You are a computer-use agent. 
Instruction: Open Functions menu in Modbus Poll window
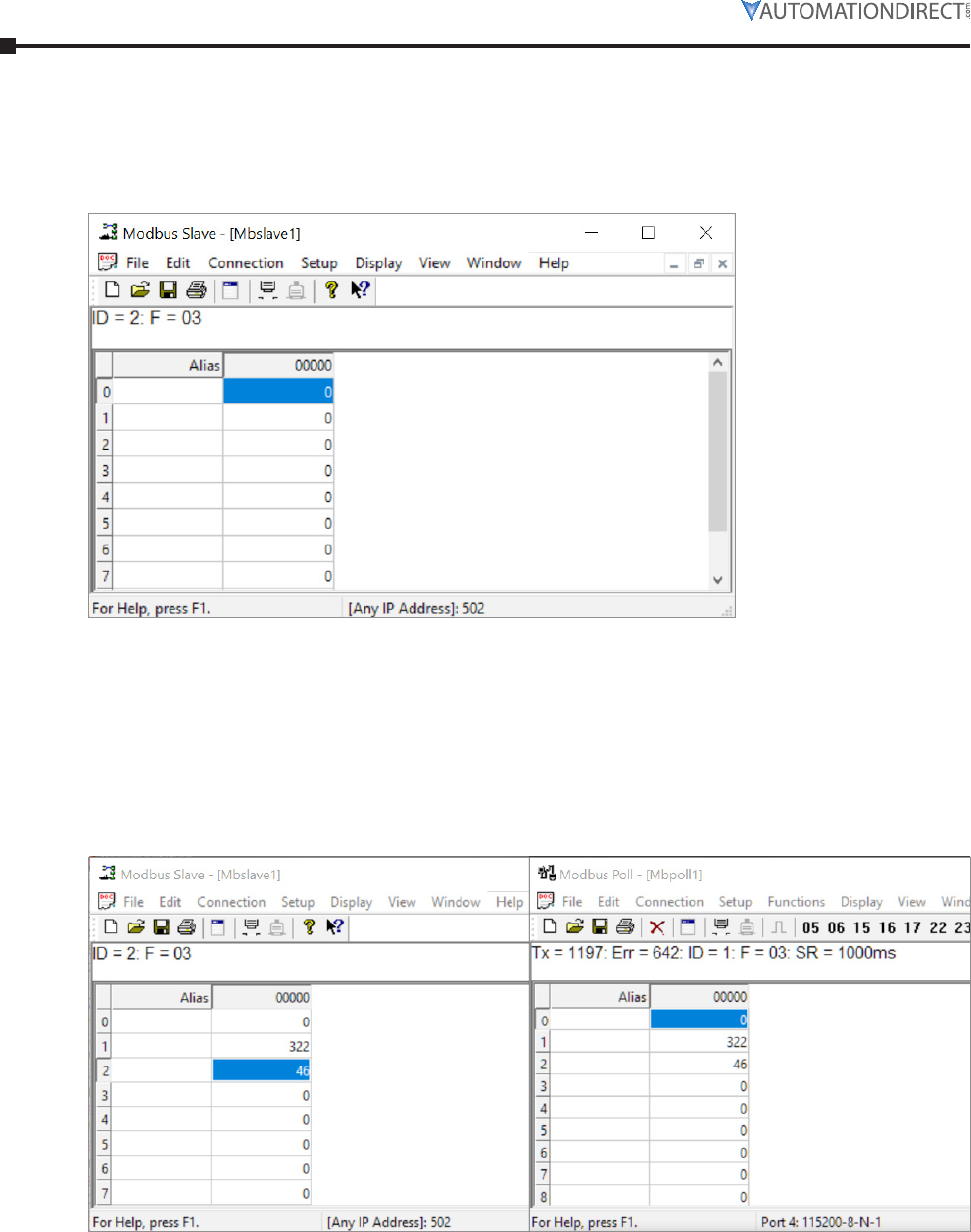click(x=797, y=901)
